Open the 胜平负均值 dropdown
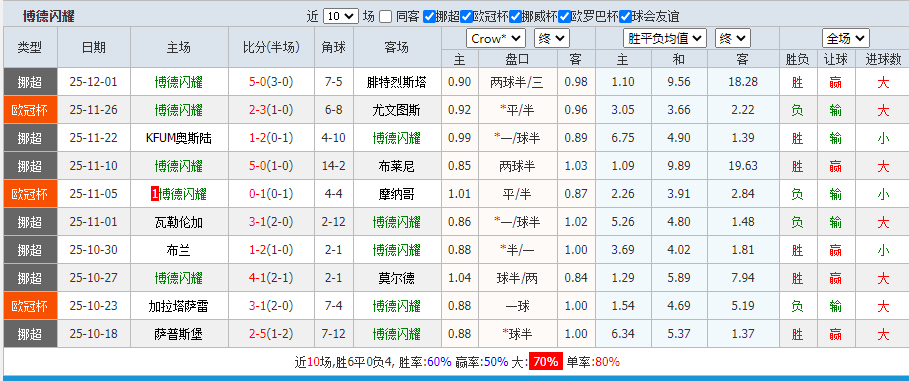The height and width of the screenshot is (381, 909). coord(665,39)
